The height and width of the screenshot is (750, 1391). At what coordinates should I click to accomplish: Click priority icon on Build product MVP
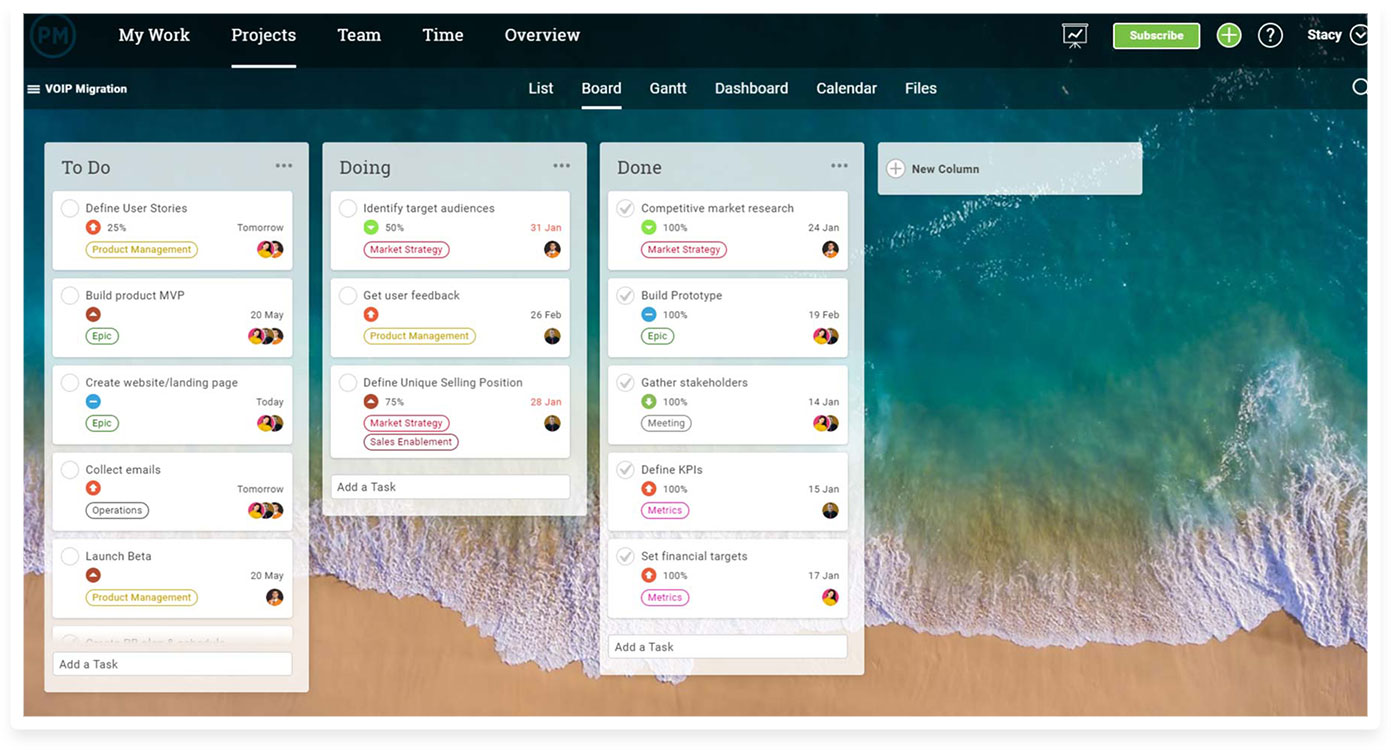point(93,315)
